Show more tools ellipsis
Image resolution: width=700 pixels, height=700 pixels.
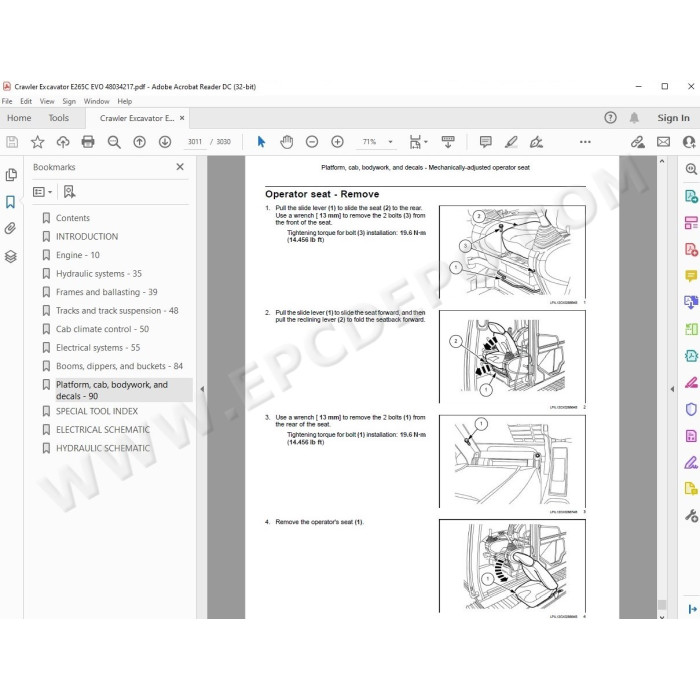[585, 142]
